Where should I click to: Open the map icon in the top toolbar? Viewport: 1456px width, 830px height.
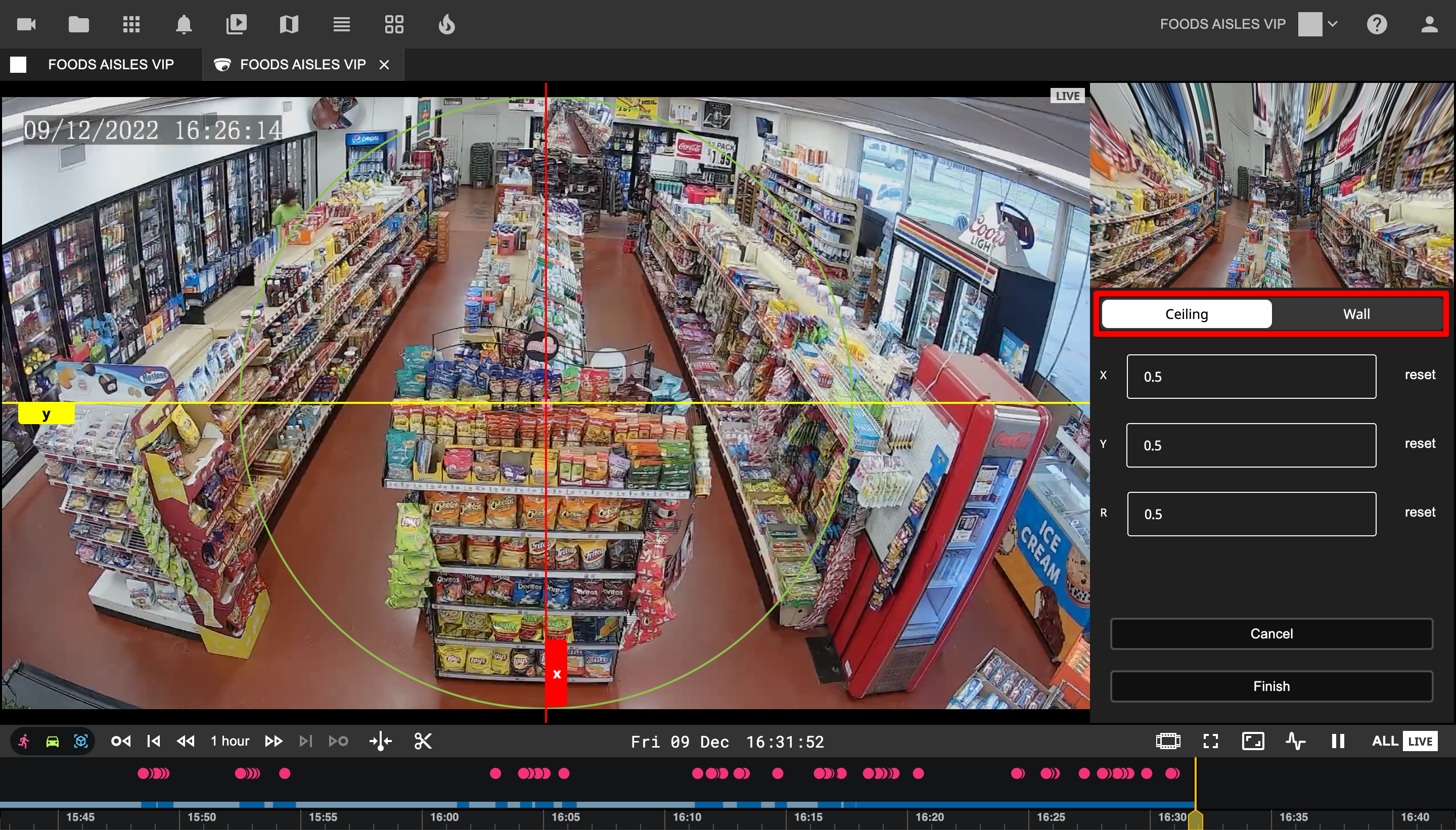(289, 24)
